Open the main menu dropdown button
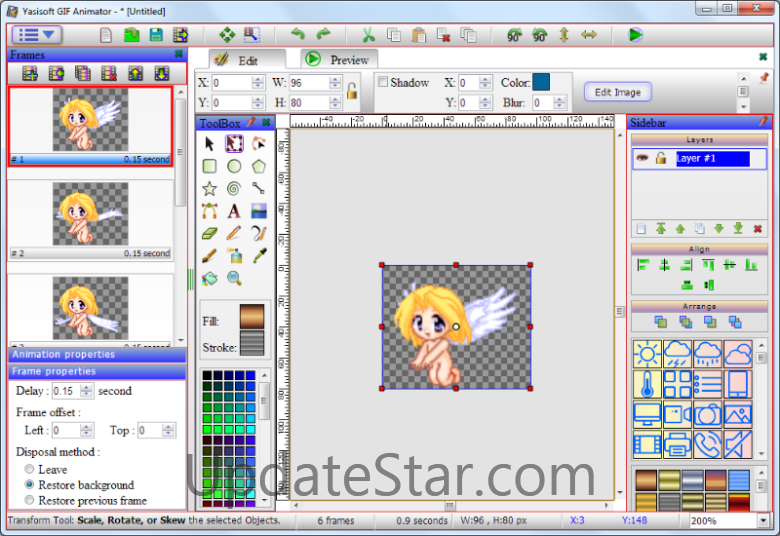 point(37,35)
